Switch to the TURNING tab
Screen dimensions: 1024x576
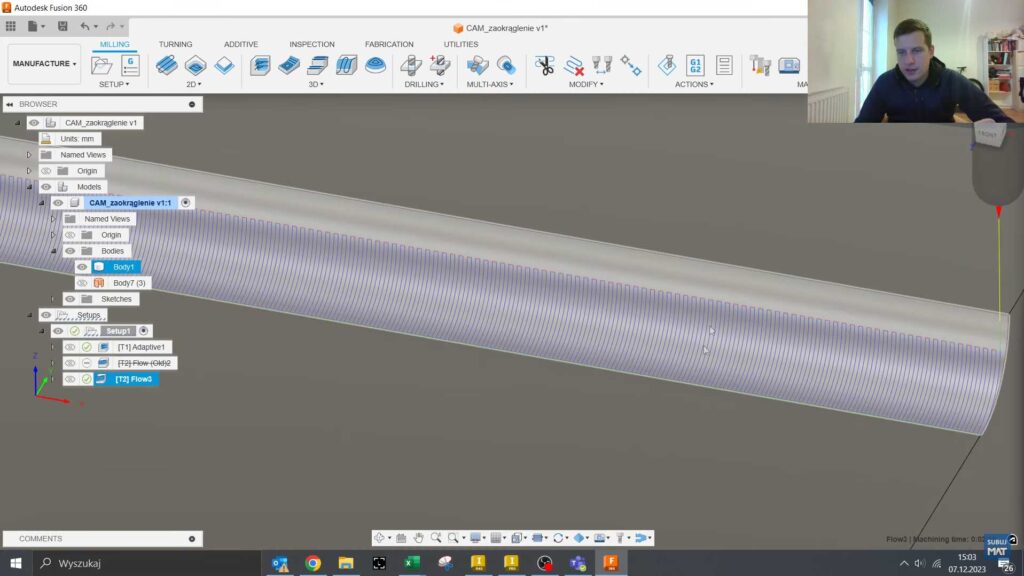(x=175, y=44)
